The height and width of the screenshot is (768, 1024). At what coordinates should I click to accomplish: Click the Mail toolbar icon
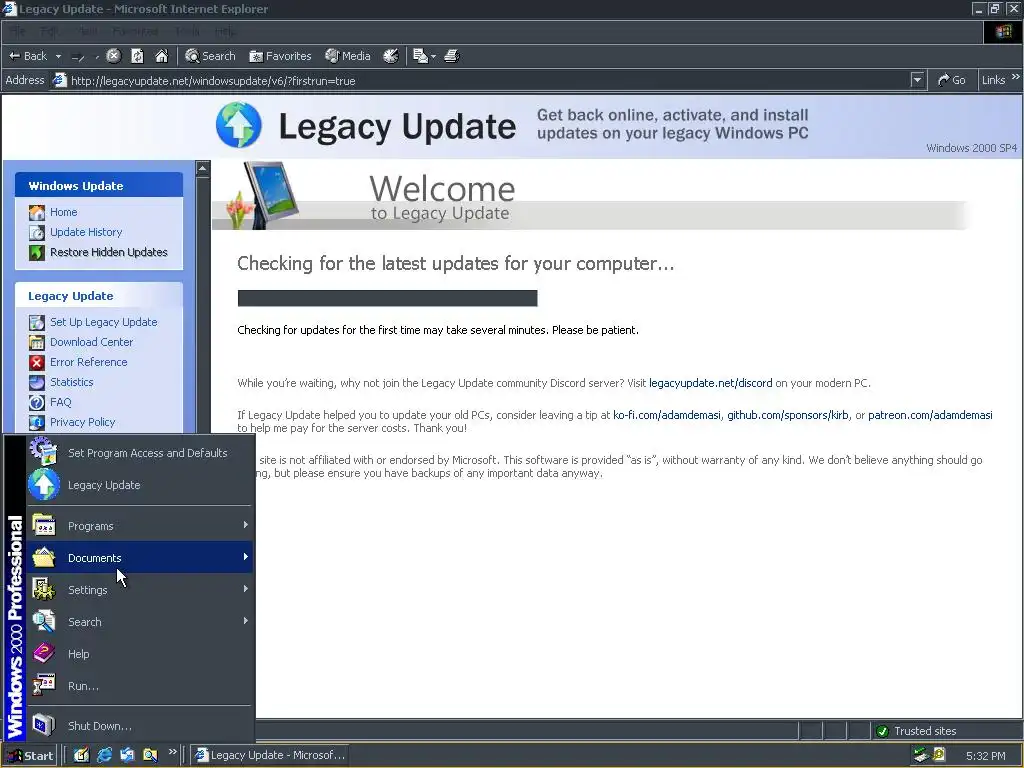click(x=421, y=56)
